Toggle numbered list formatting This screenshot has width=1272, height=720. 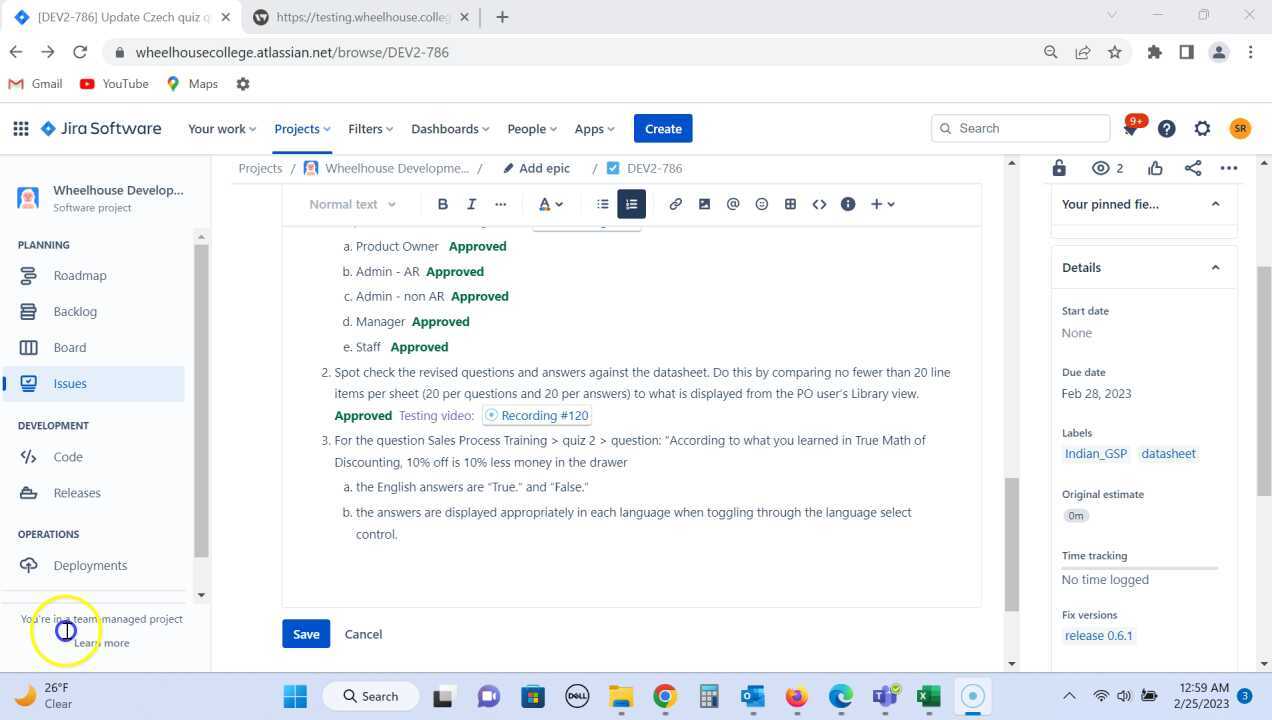click(631, 204)
